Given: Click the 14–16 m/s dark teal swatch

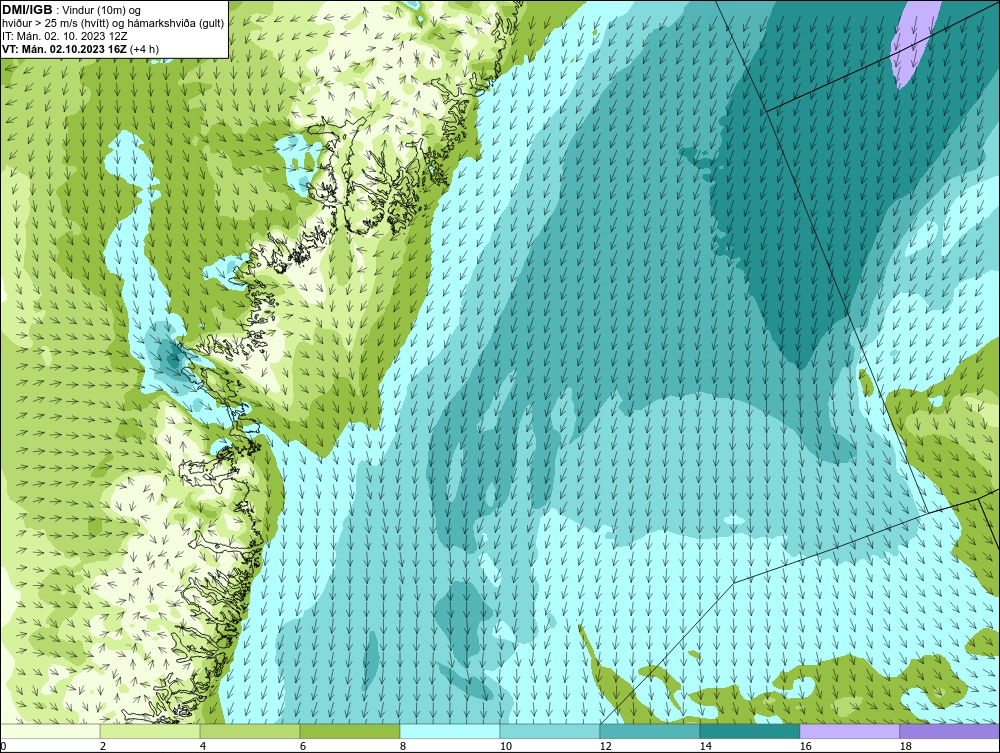Looking at the screenshot, I should pyautogui.click(x=749, y=731).
